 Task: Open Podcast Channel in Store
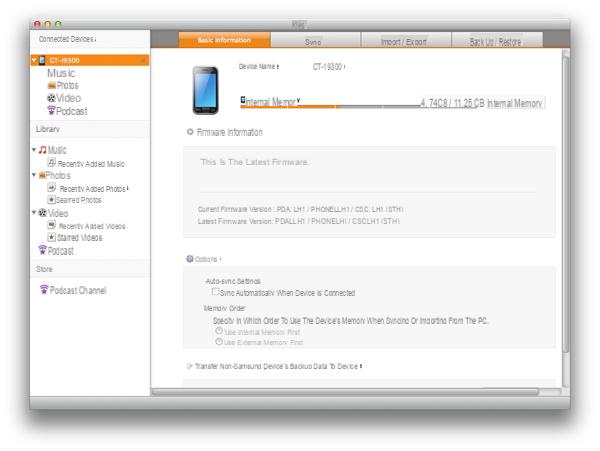78,290
